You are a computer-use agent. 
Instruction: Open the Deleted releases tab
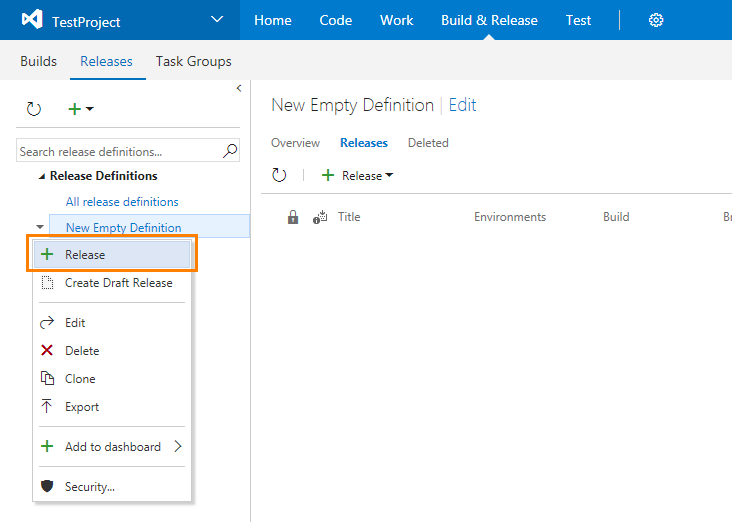(x=428, y=143)
